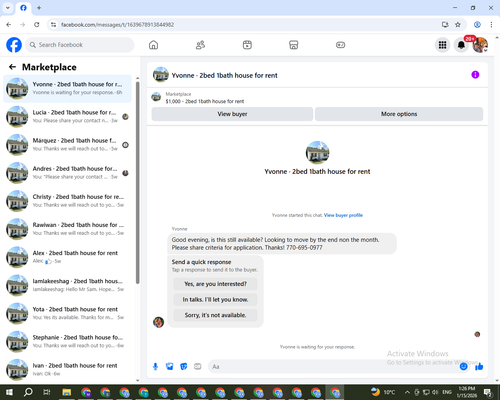Image resolution: width=500 pixels, height=400 pixels.
Task: Click the address bar URL
Action: pyautogui.click(x=117, y=25)
